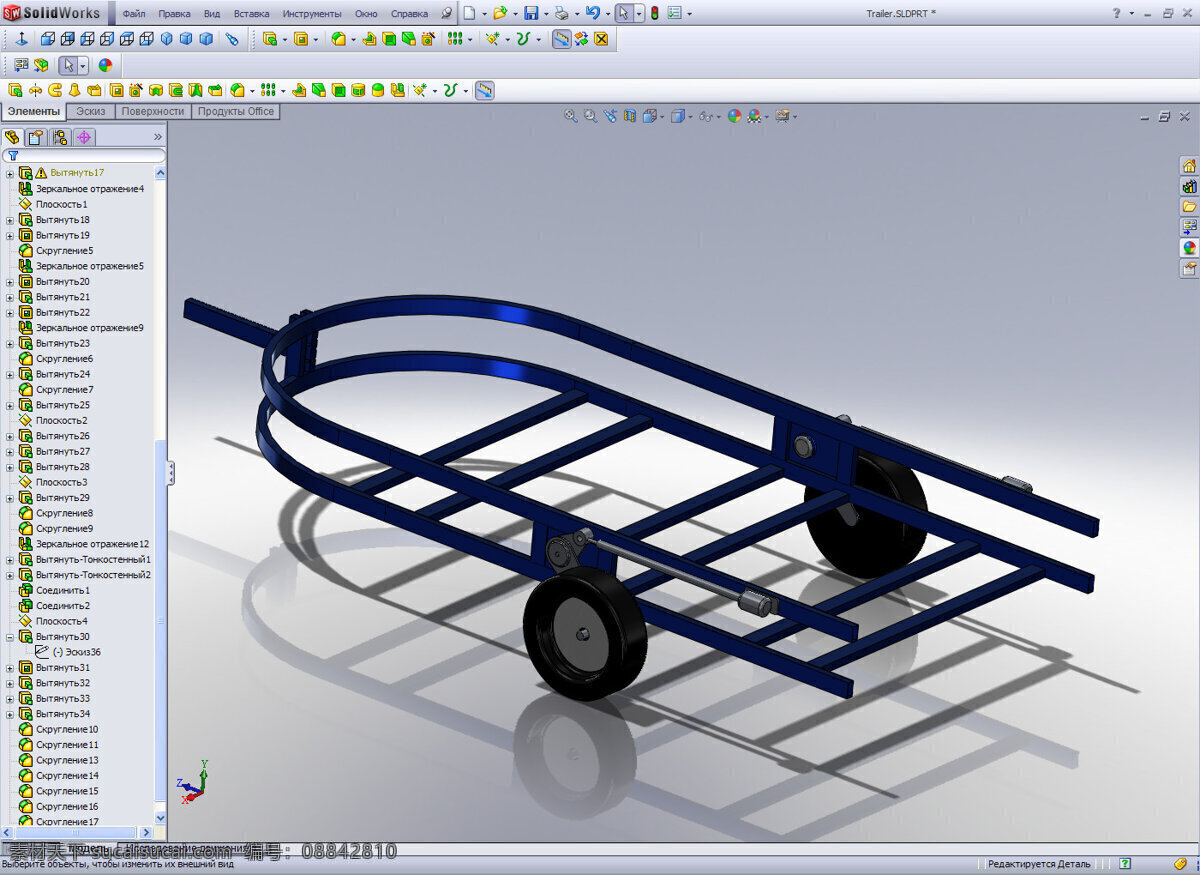Click the Undo arrow icon
This screenshot has width=1200, height=875.
pyautogui.click(x=593, y=13)
